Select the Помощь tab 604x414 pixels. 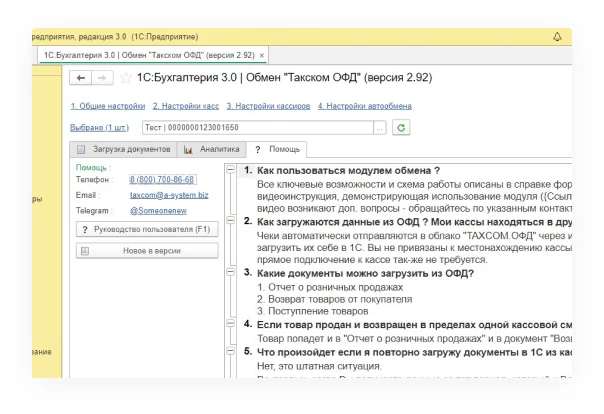click(x=277, y=149)
